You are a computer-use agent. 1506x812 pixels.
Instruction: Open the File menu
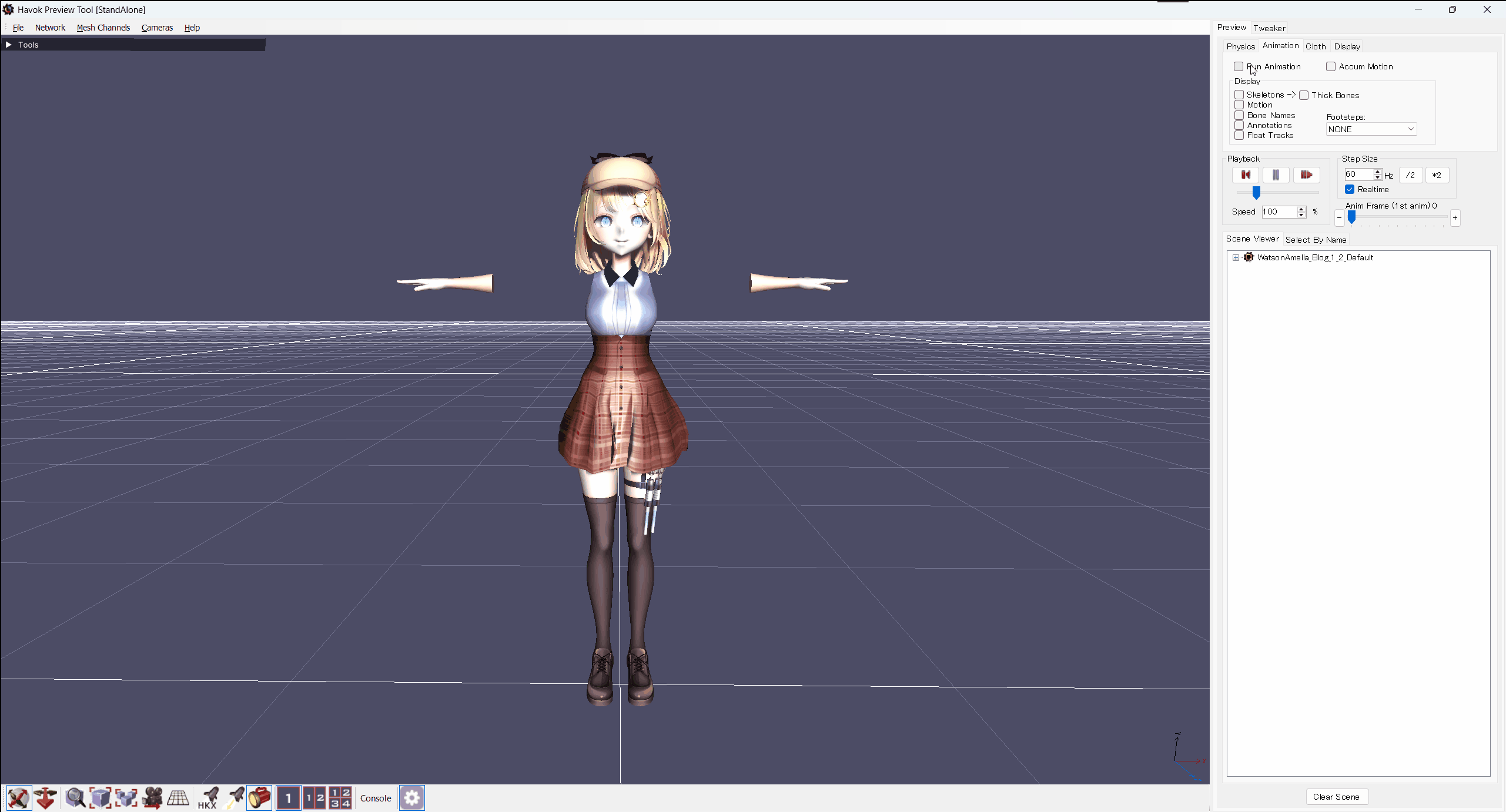point(18,28)
